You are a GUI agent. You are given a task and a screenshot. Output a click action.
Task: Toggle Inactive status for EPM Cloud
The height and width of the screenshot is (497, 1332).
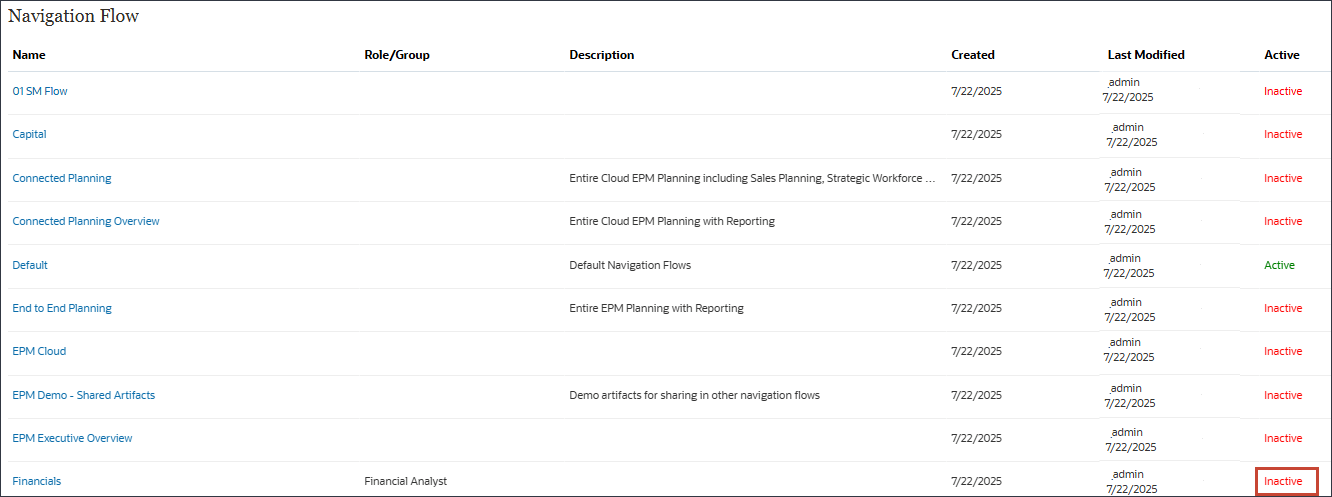[x=1283, y=351]
